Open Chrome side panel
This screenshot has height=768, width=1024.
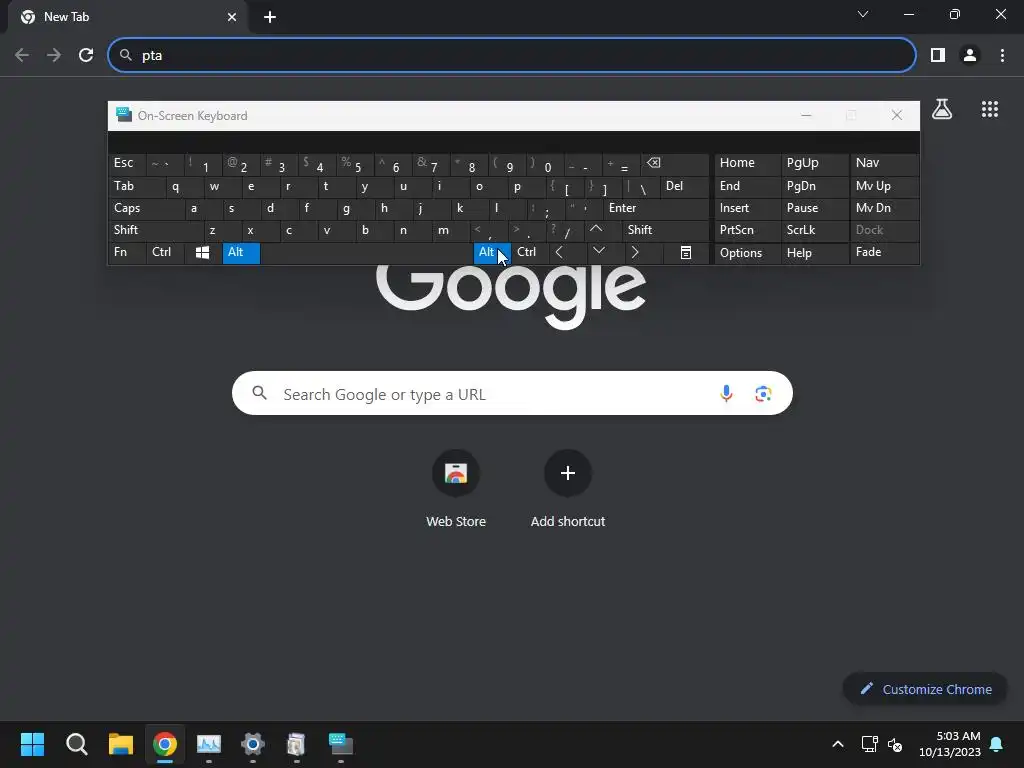coord(938,56)
